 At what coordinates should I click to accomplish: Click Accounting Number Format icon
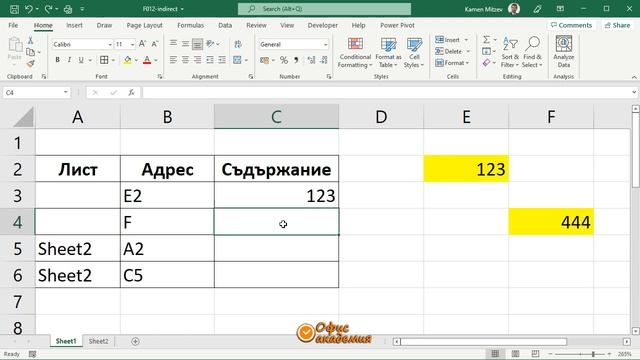pos(264,60)
